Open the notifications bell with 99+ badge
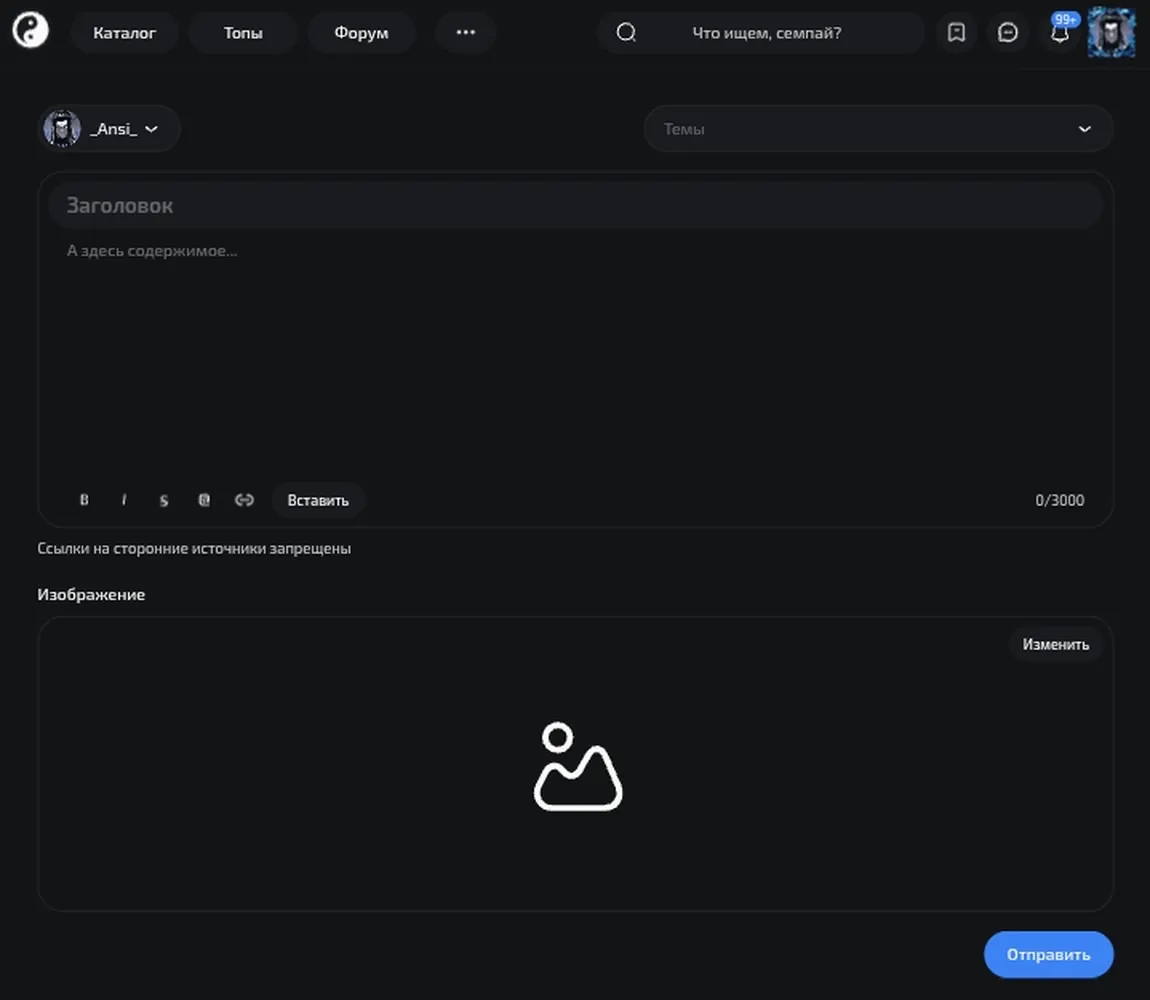The height and width of the screenshot is (1000, 1150). point(1061,31)
